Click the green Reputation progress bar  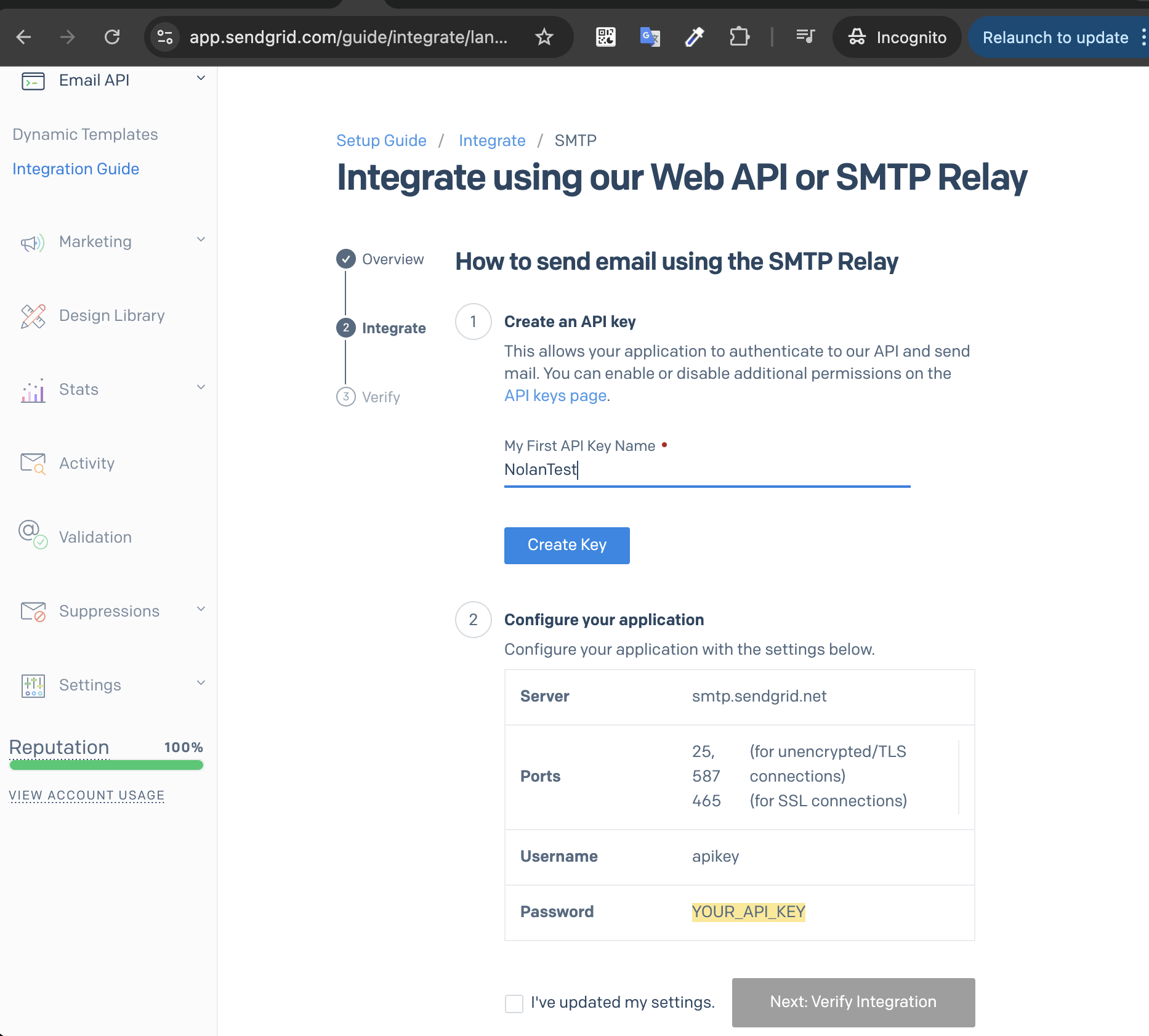click(x=106, y=765)
